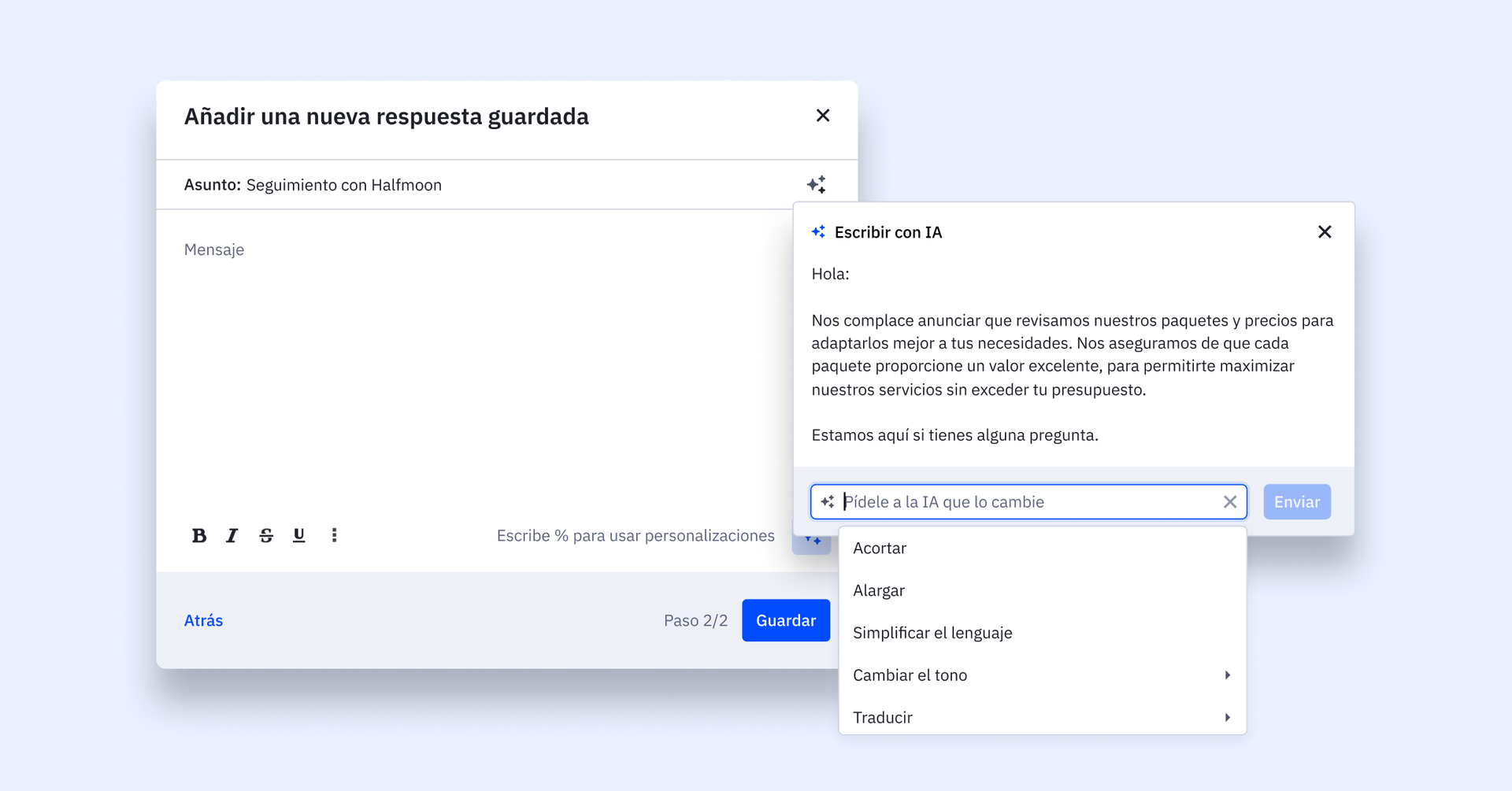Select Acortar from the AI menu
The width and height of the screenshot is (1512, 791).
click(880, 549)
